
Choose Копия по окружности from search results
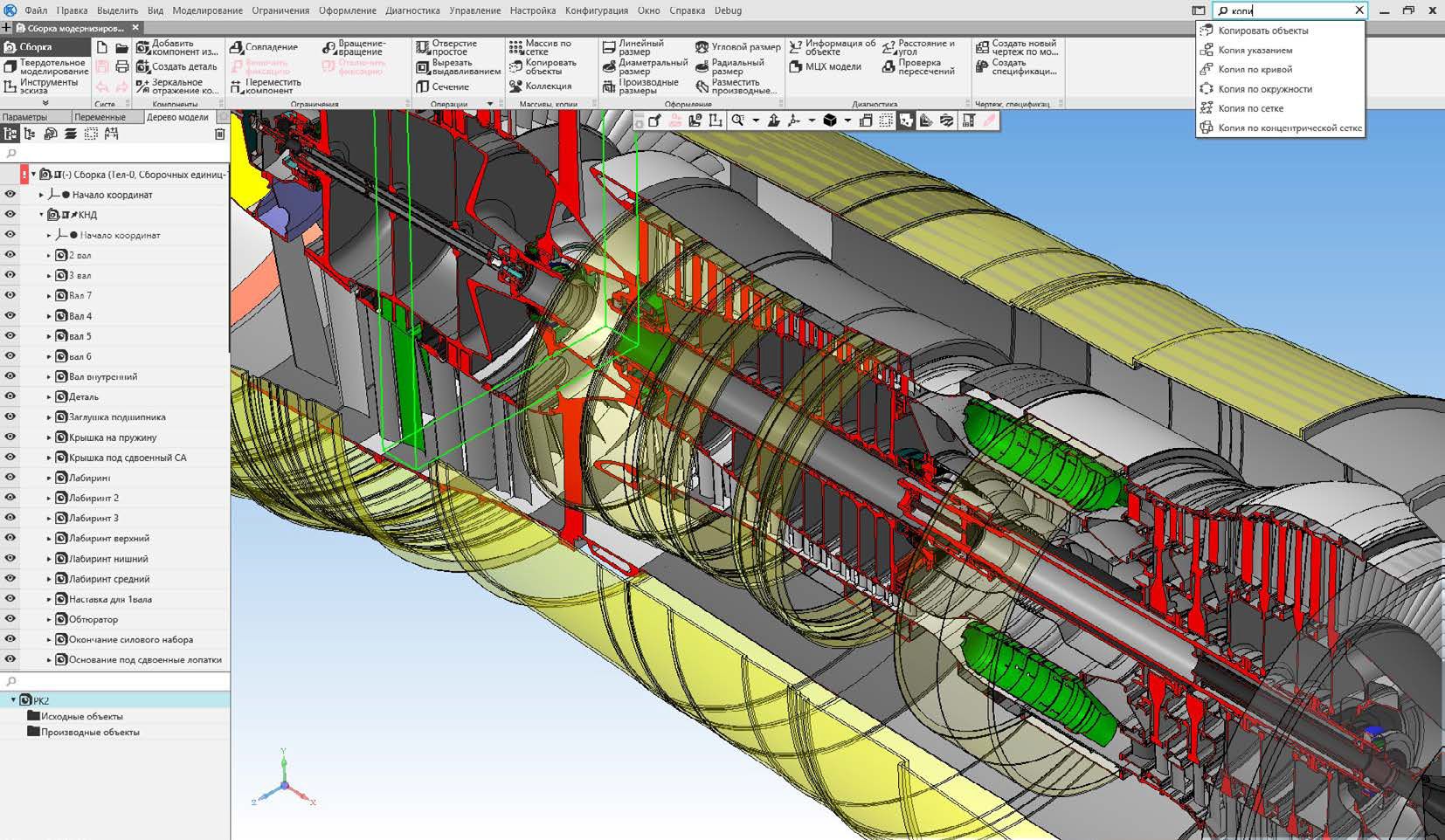[x=1264, y=89]
